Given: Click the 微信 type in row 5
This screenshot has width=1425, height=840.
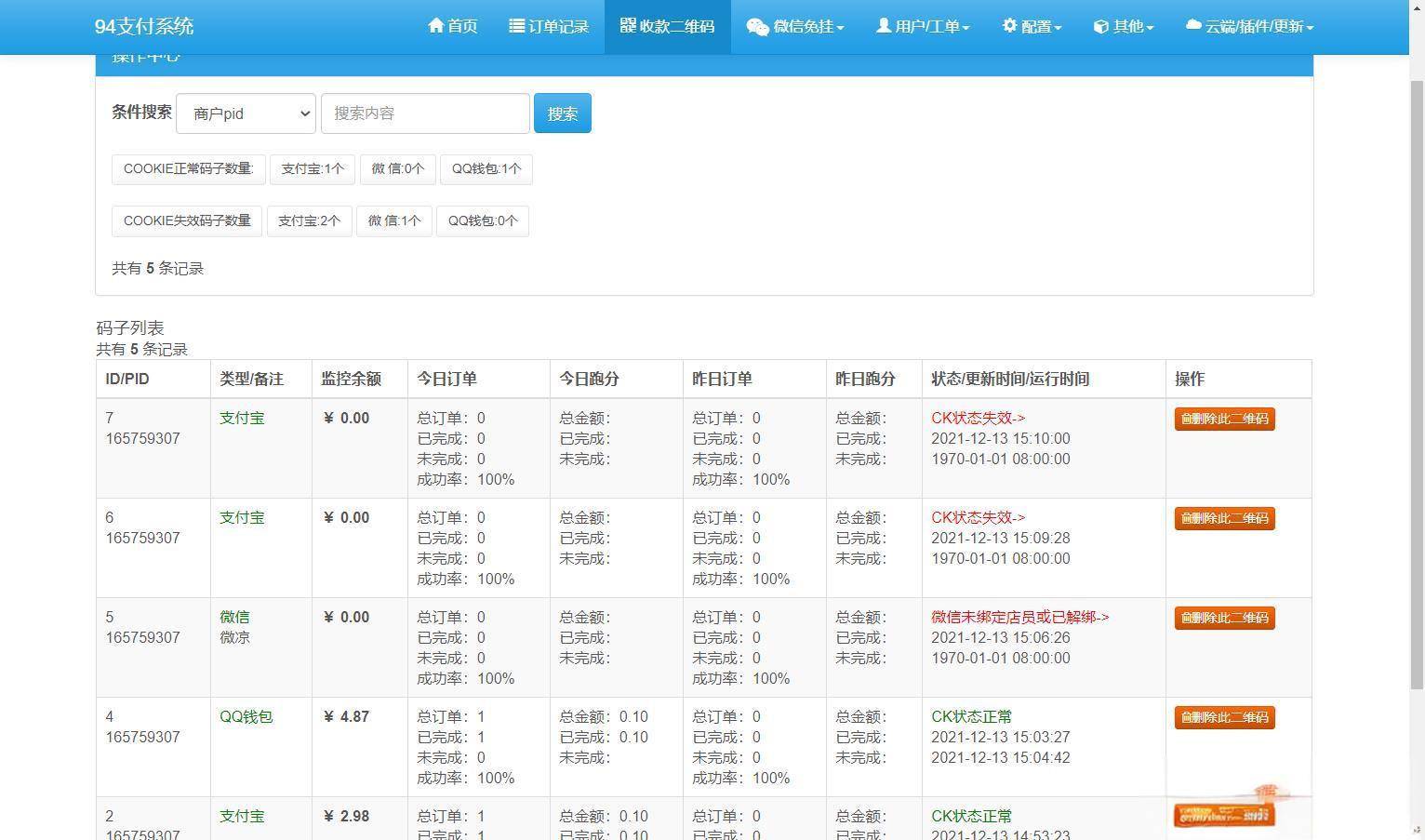Looking at the screenshot, I should [234, 618].
